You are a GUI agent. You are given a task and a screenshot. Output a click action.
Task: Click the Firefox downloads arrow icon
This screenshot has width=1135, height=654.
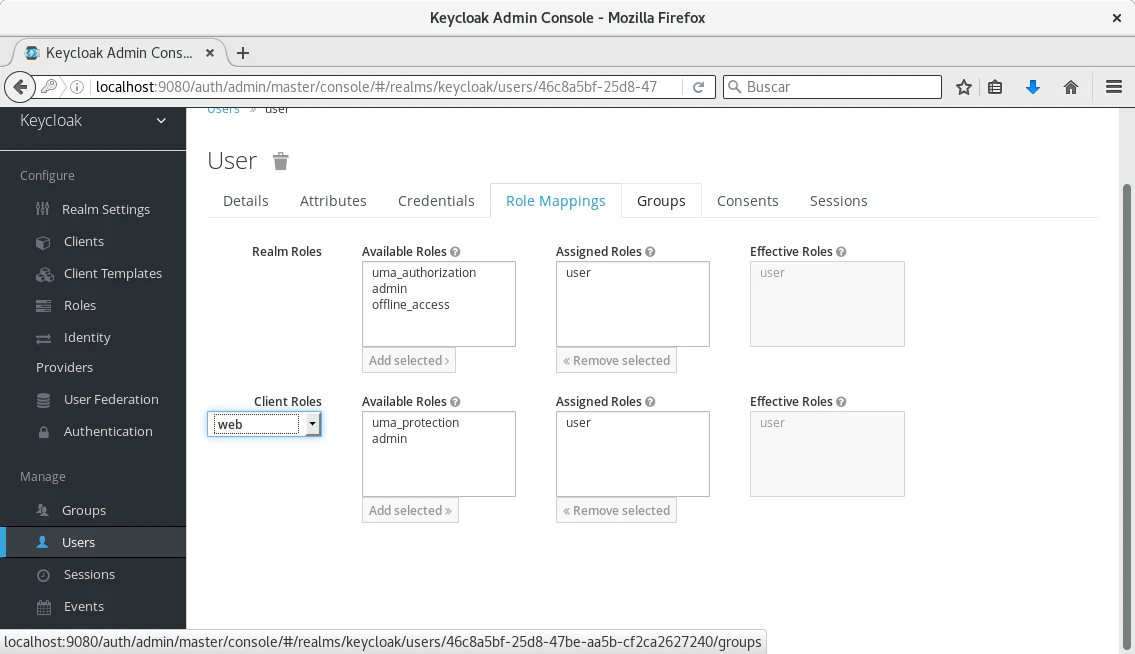[1033, 87]
